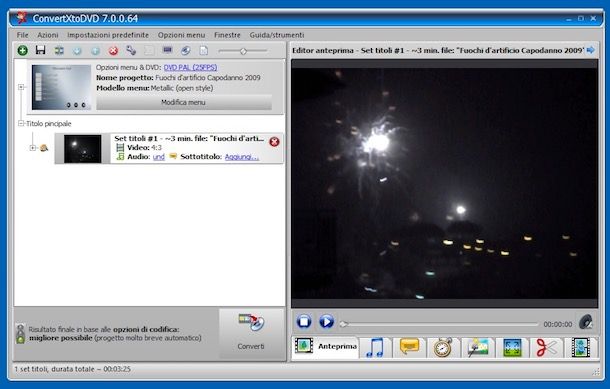Add a file with the green plus icon
This screenshot has height=389, width=610.
23,50
